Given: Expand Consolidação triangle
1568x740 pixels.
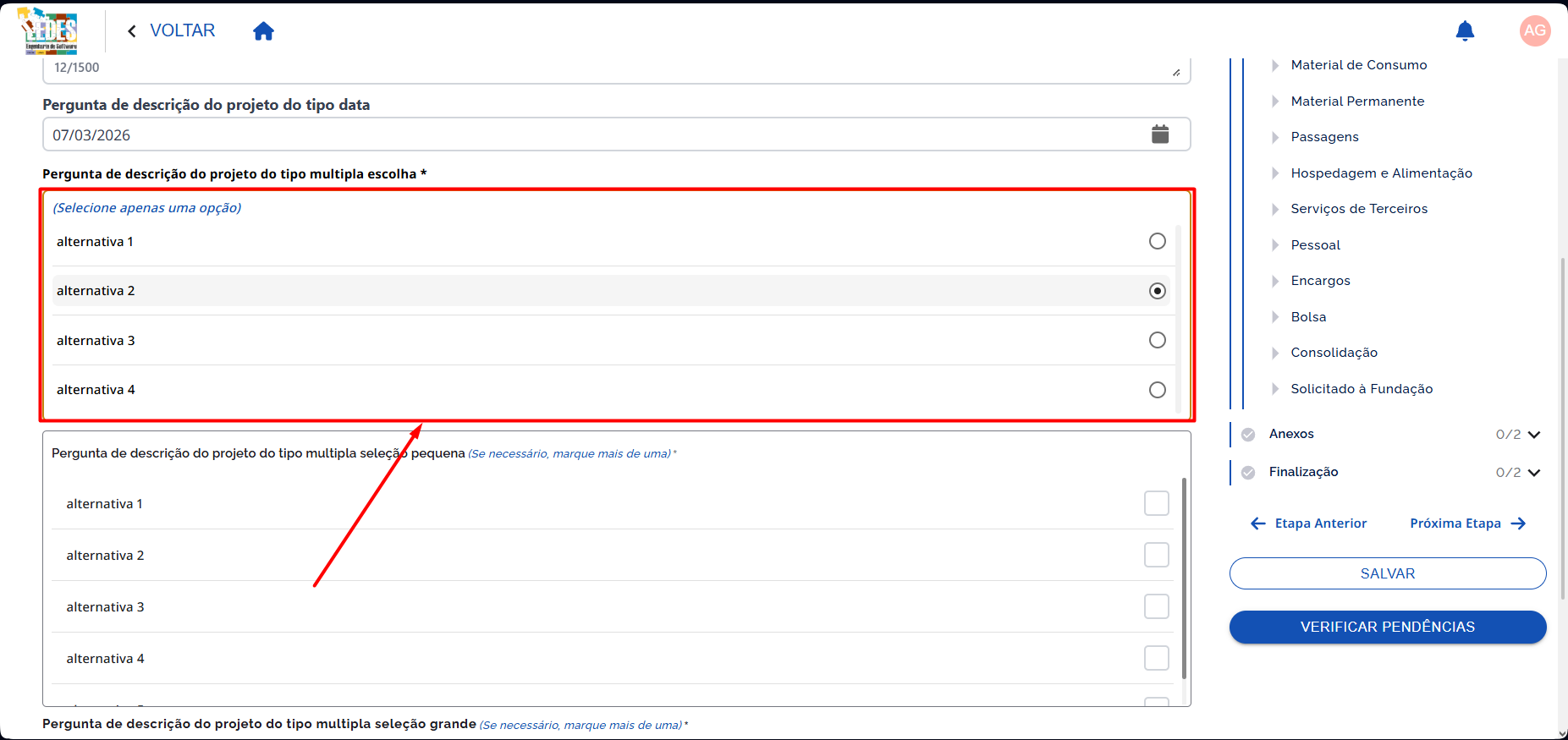Looking at the screenshot, I should 1275,353.
